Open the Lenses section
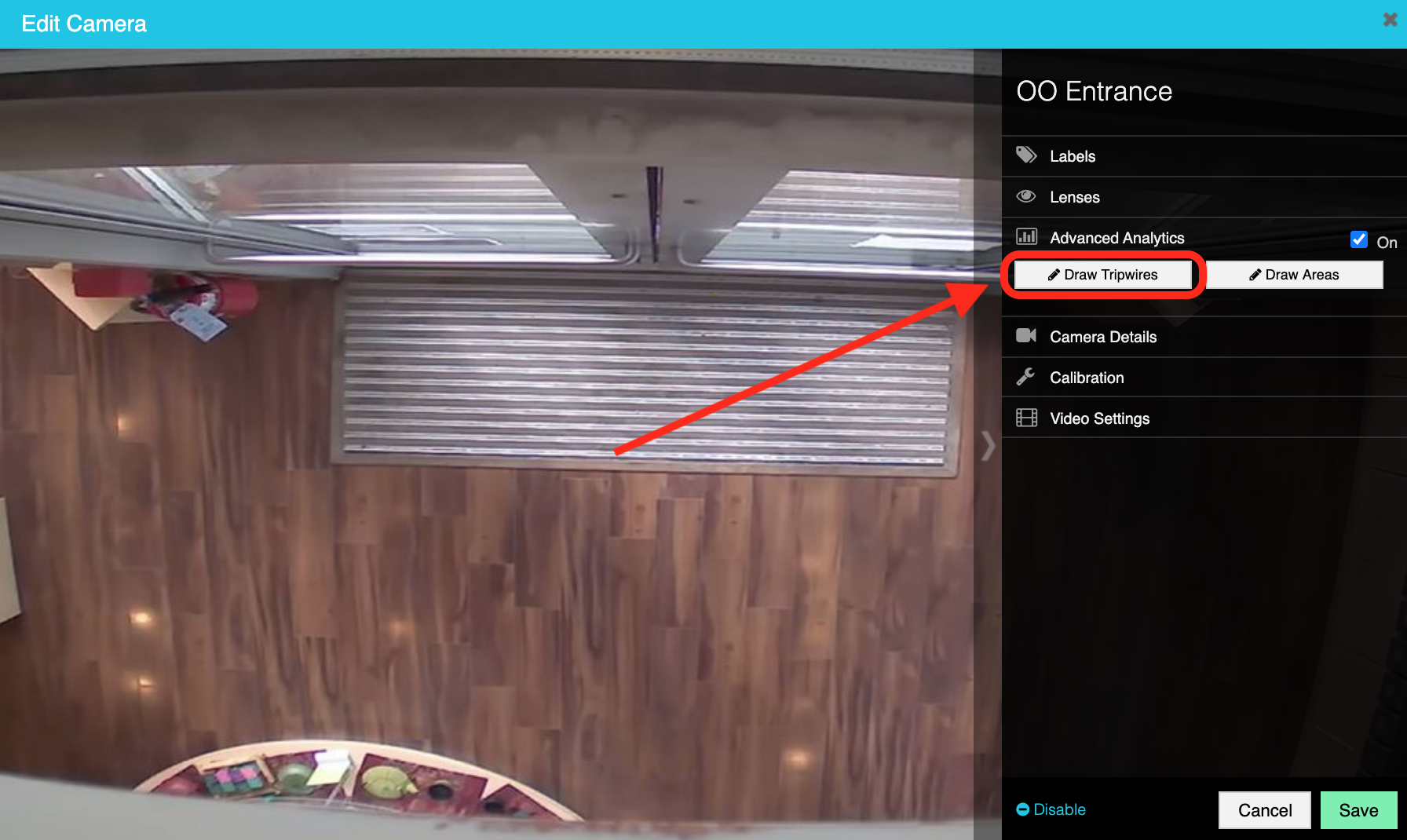The width and height of the screenshot is (1407, 840). click(x=1204, y=197)
